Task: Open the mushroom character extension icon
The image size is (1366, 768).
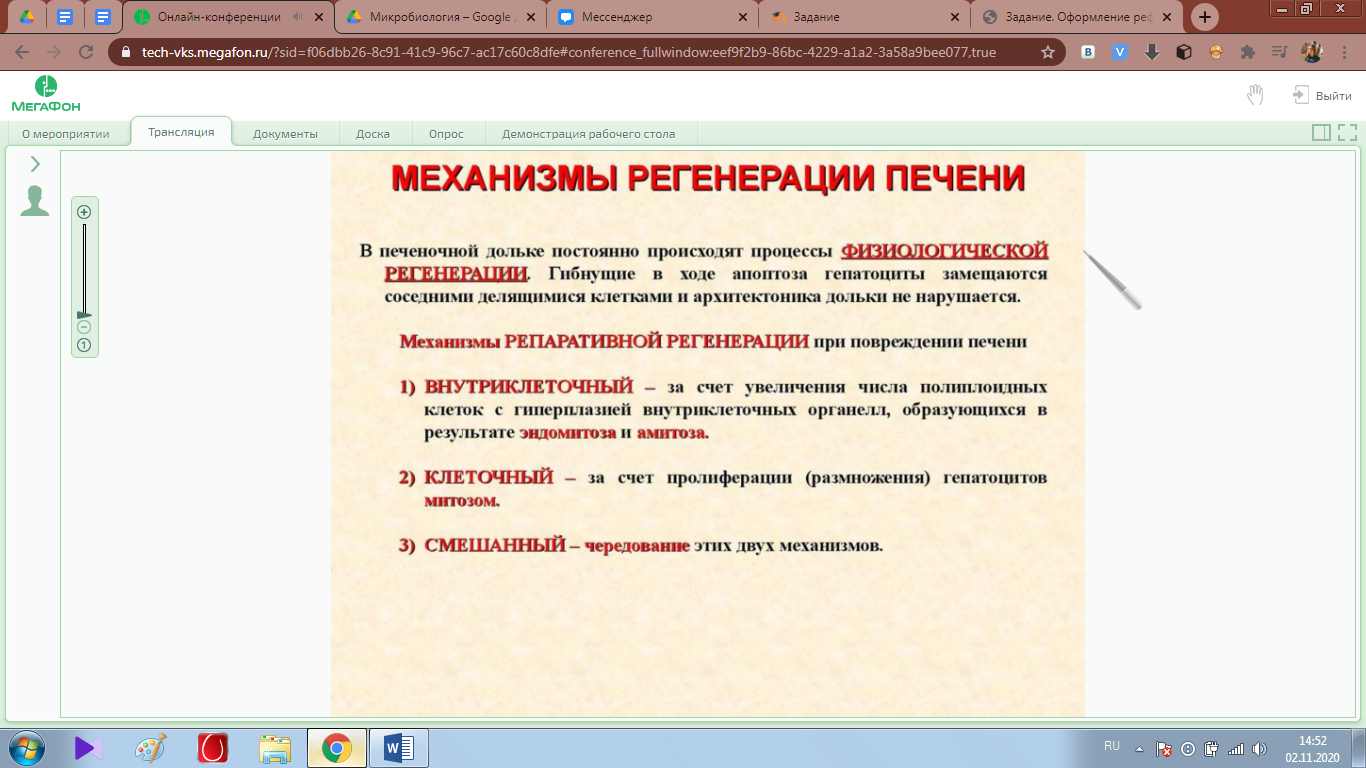Action: 1216,52
